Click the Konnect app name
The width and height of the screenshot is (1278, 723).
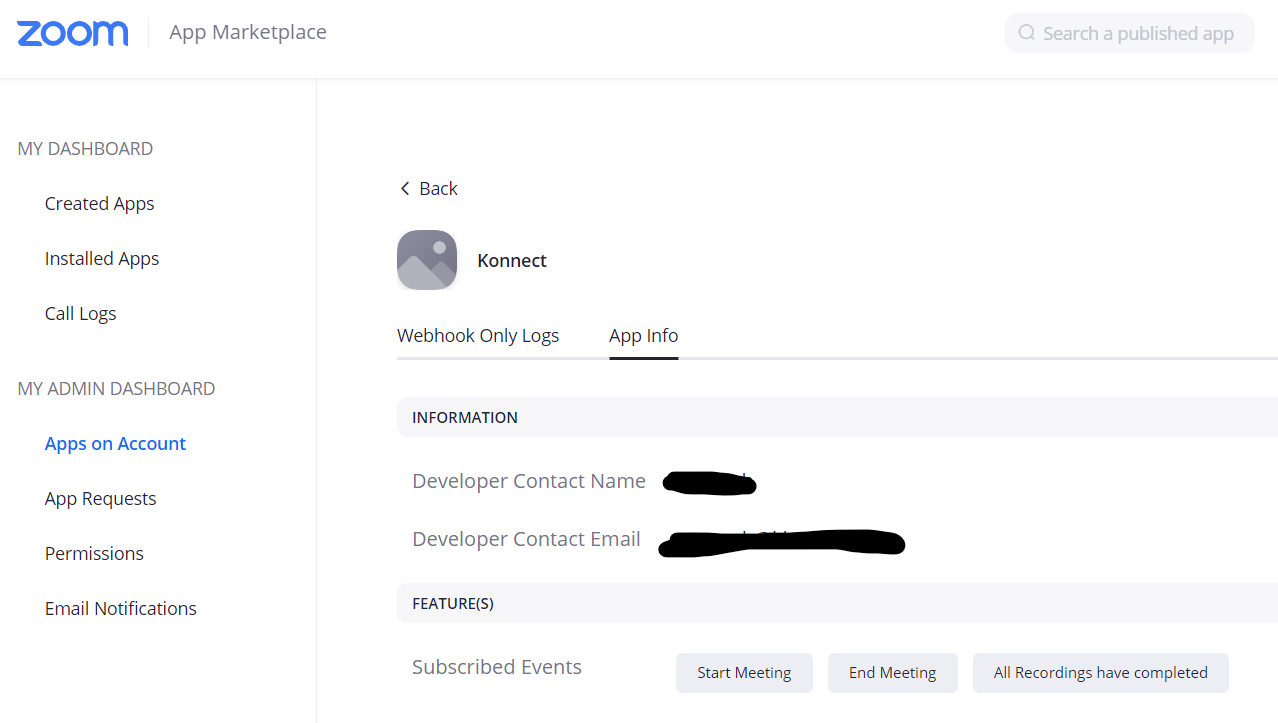pyautogui.click(x=512, y=260)
